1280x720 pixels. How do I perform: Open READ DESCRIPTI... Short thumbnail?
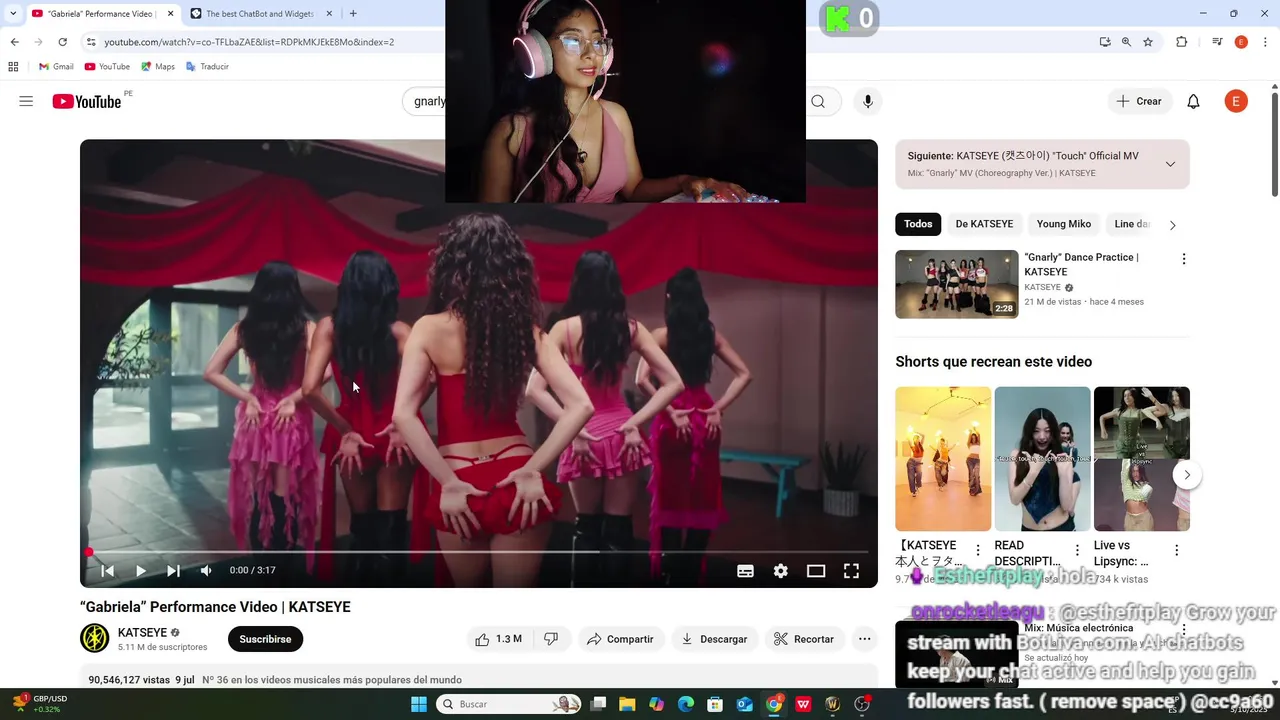coord(1042,459)
